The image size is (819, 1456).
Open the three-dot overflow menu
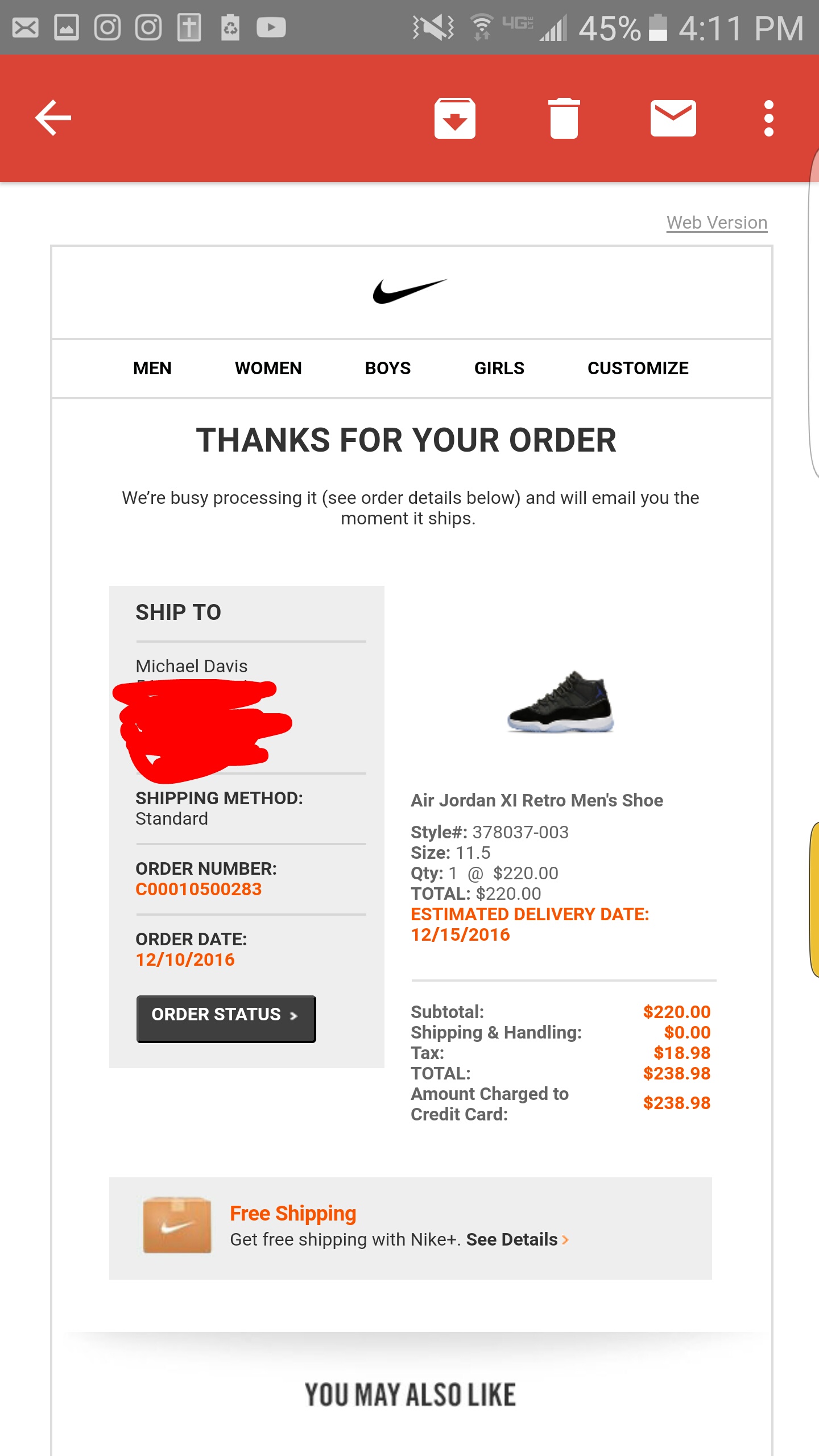click(768, 118)
